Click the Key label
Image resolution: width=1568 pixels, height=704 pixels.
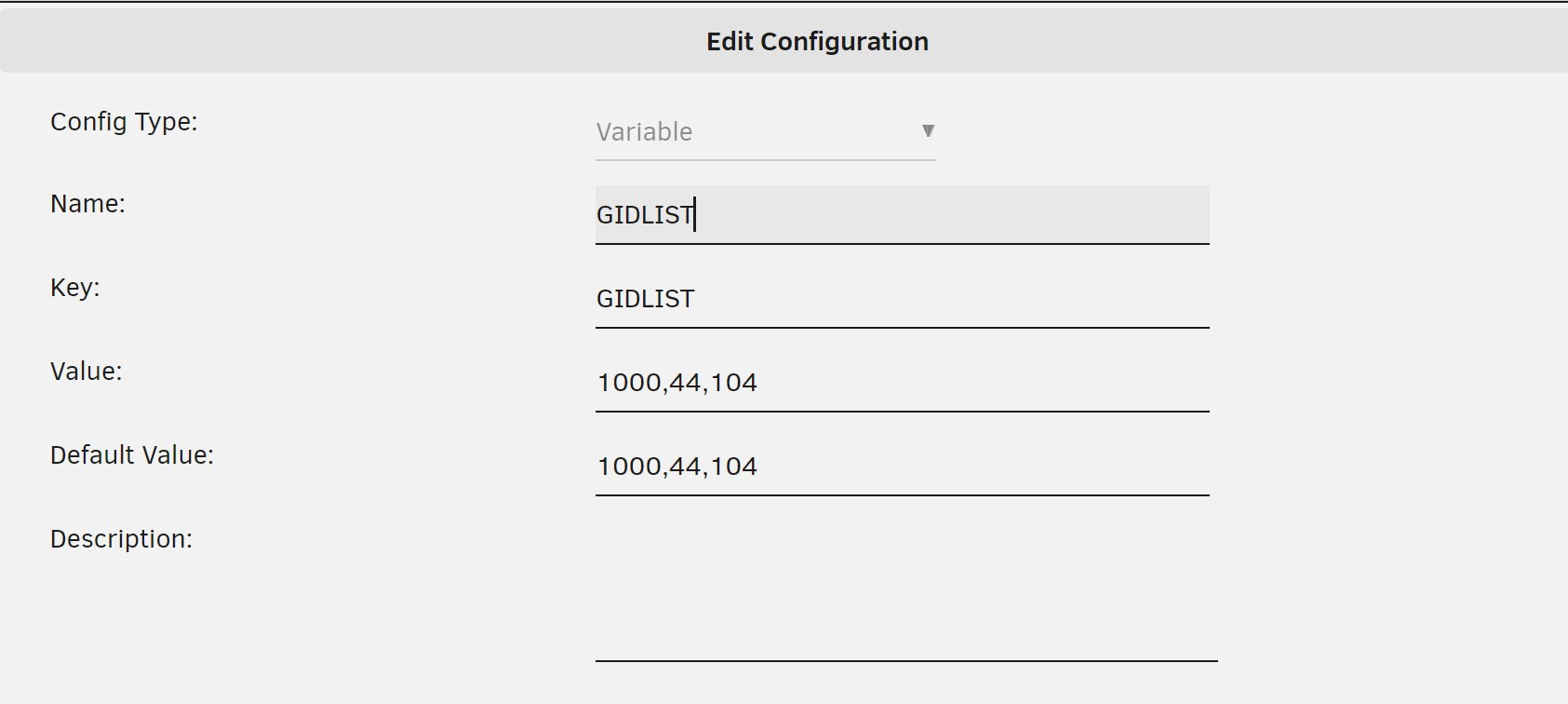pyautogui.click(x=74, y=288)
